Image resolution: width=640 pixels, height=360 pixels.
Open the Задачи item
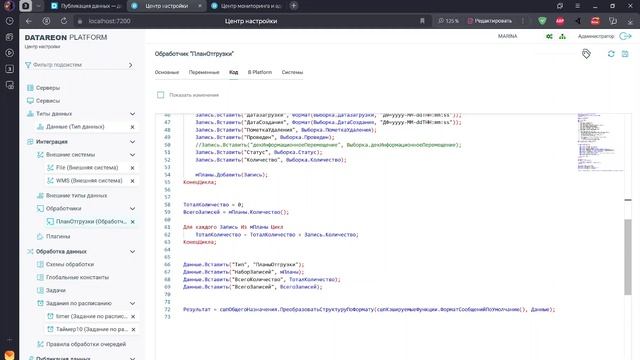tap(56, 290)
